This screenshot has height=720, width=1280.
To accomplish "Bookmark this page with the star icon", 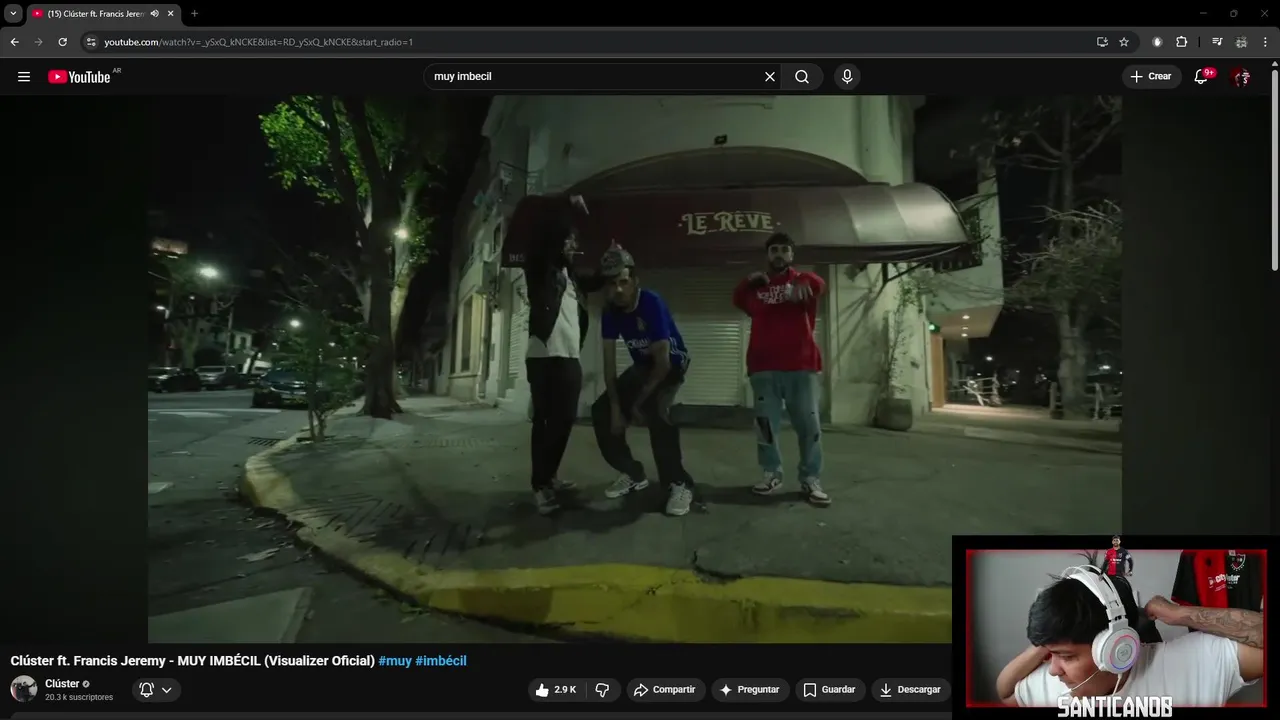I will click(1124, 42).
